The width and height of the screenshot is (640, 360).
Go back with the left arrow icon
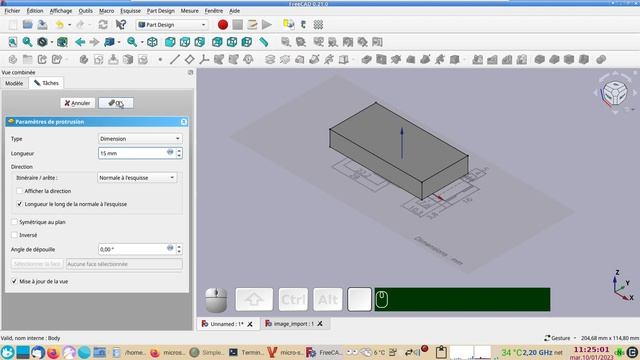click(80, 42)
